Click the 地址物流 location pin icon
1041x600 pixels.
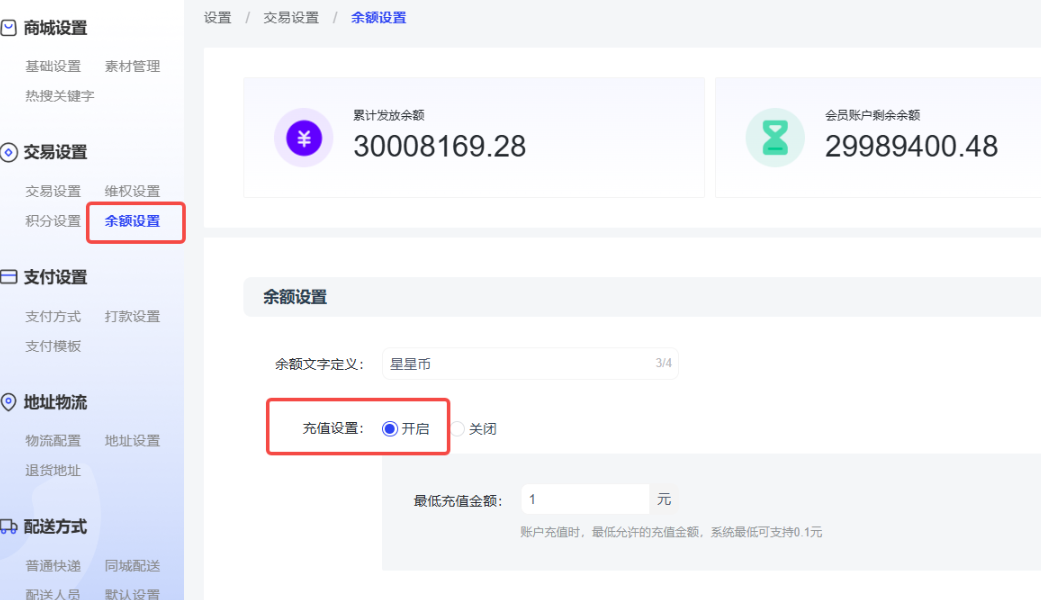pos(9,402)
